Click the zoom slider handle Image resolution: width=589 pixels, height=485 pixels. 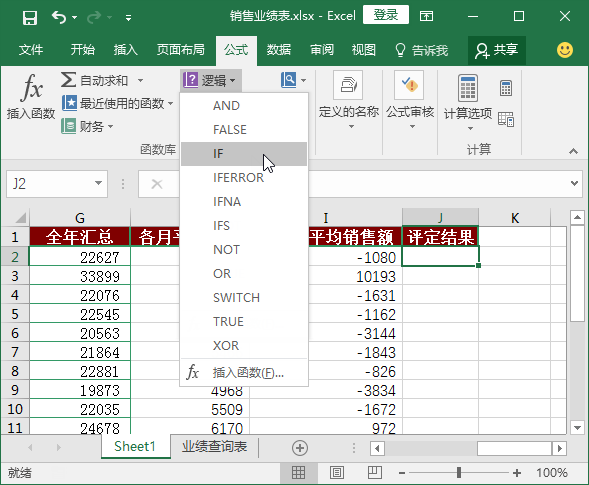coord(459,473)
